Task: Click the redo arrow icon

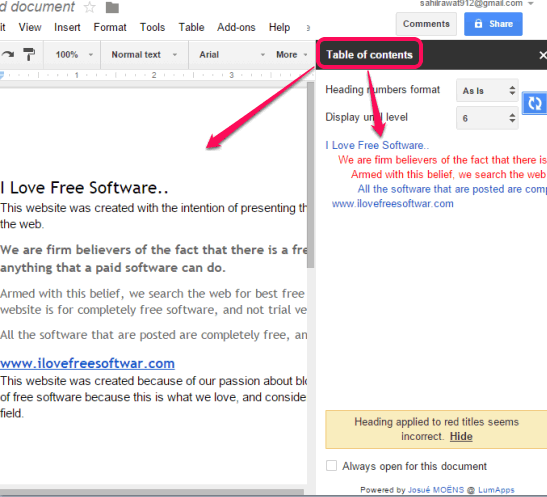Action: click(8, 54)
